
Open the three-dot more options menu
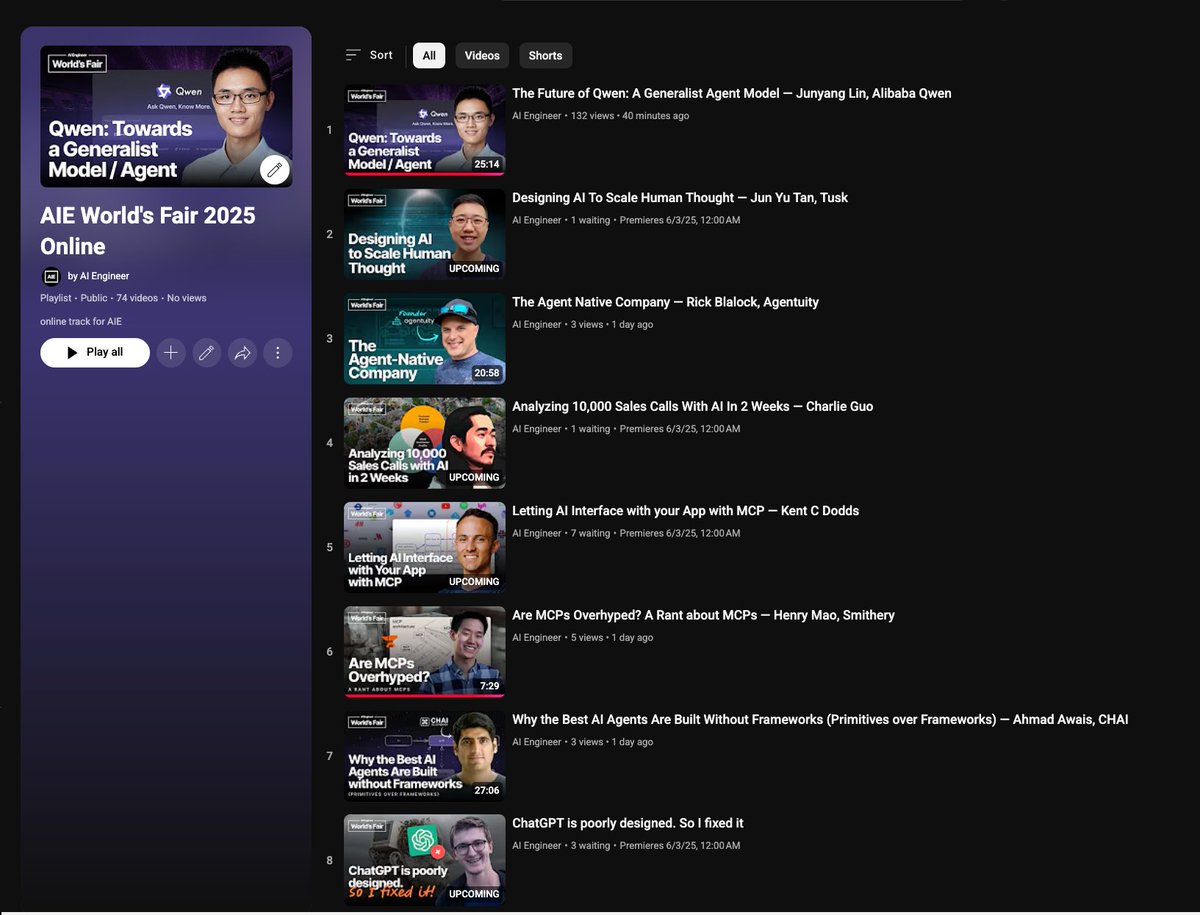coord(278,352)
